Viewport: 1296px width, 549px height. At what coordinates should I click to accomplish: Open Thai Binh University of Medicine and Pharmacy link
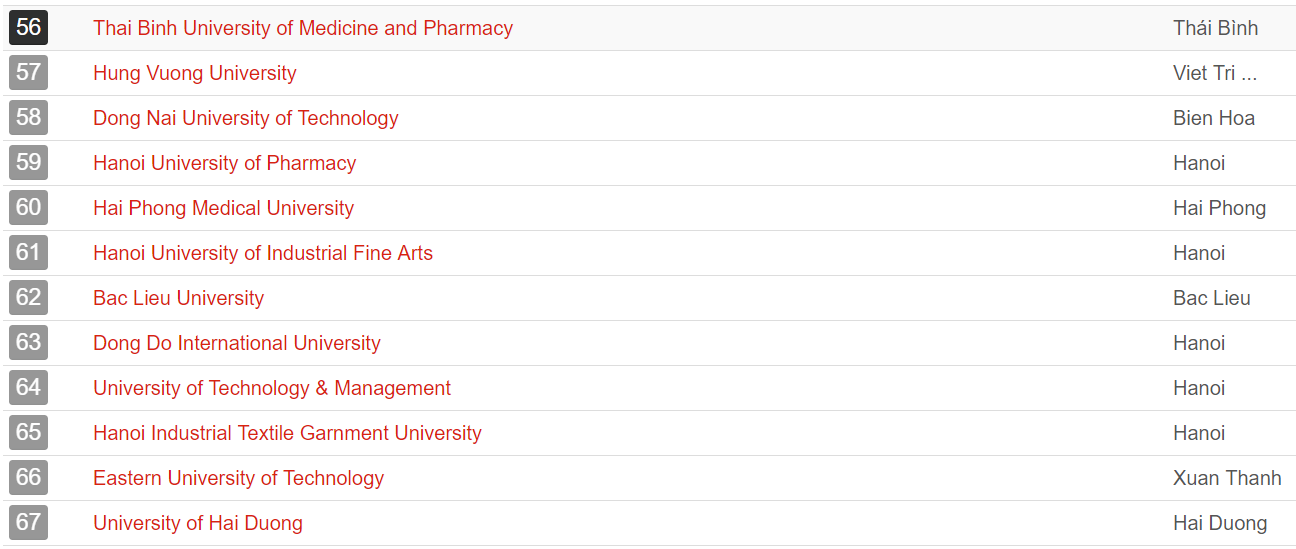pos(302,28)
